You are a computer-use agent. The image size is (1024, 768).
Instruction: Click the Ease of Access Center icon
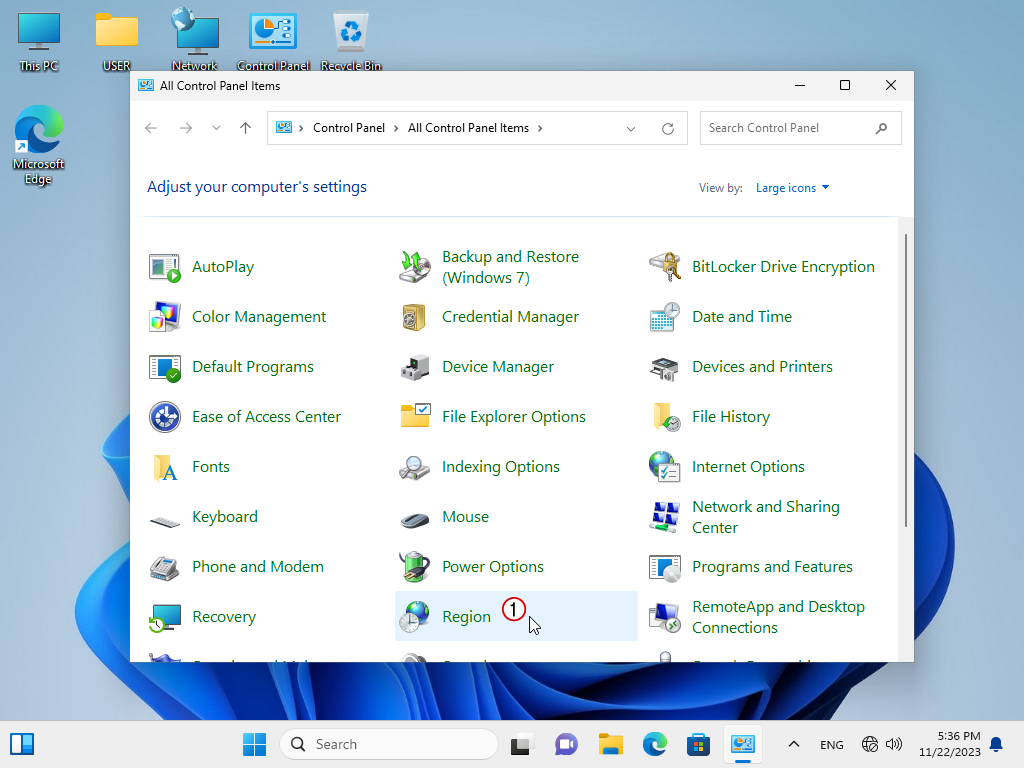(165, 417)
